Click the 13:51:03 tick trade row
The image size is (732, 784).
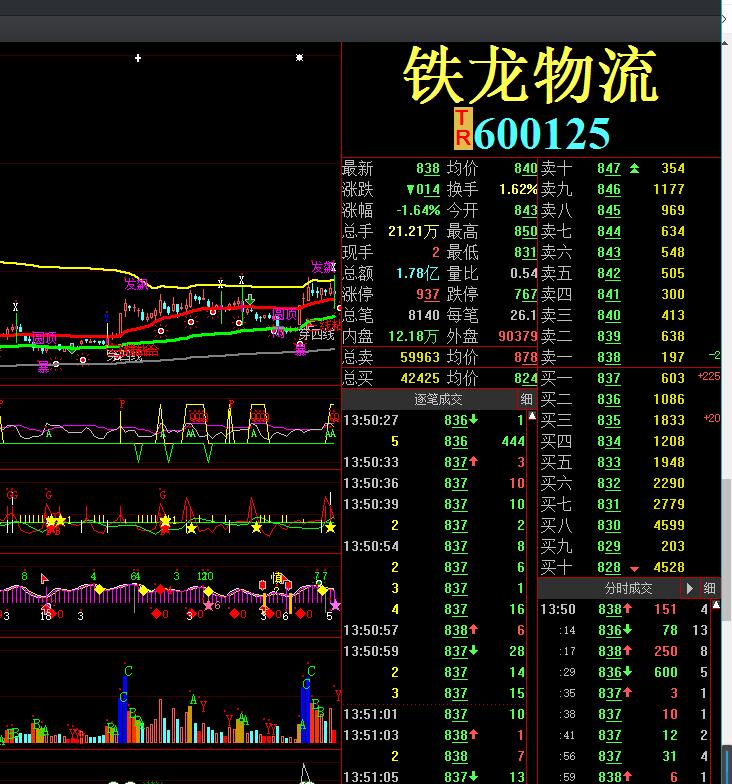point(434,736)
